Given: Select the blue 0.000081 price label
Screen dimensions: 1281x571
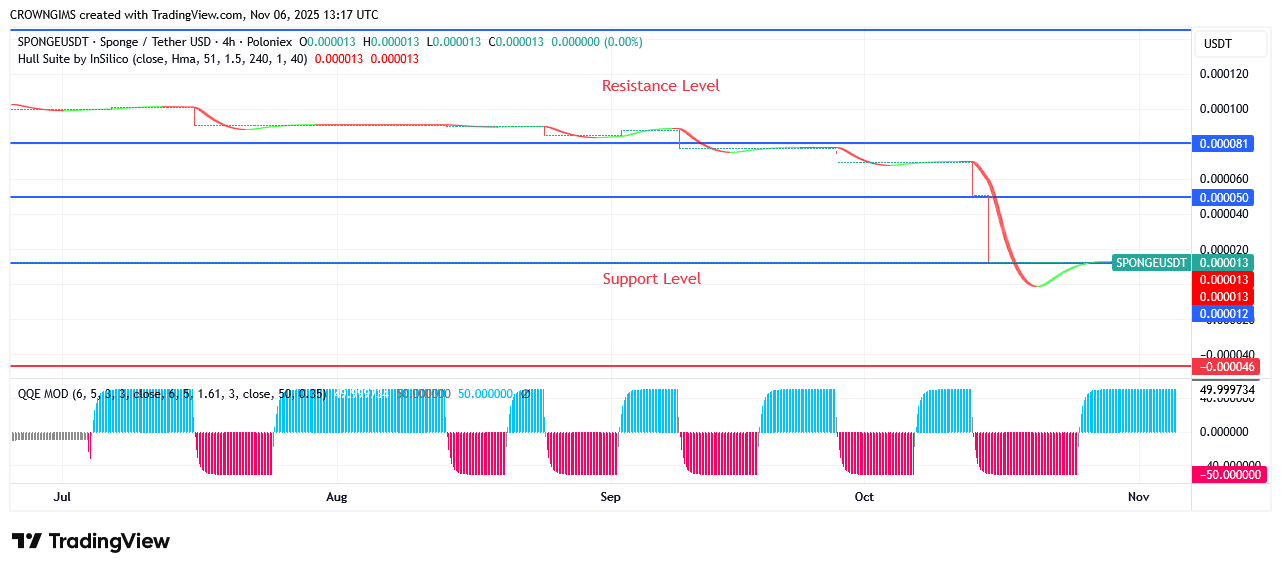Looking at the screenshot, I should 1223,144.
